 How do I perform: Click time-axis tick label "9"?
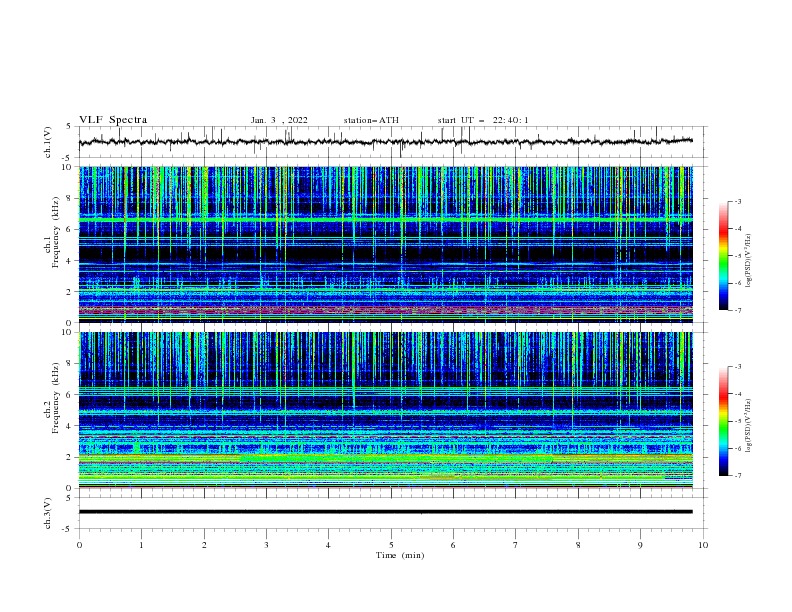640,545
